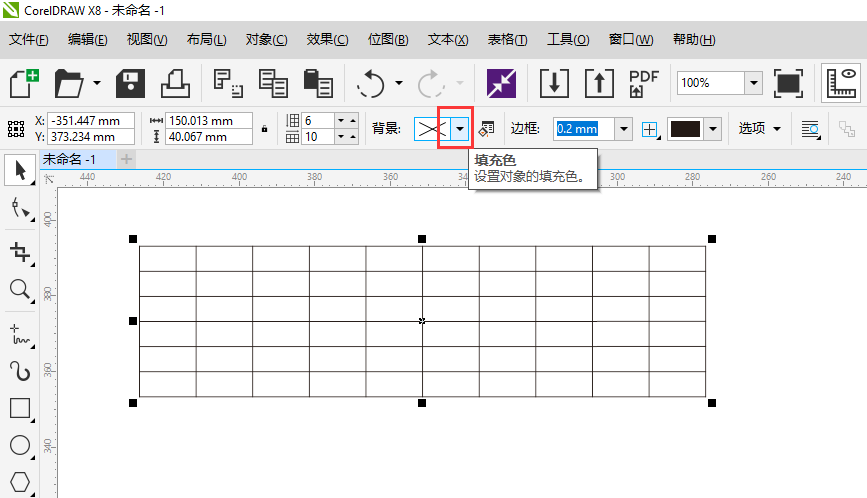Click the Print icon
The width and height of the screenshot is (867, 498).
coord(175,83)
